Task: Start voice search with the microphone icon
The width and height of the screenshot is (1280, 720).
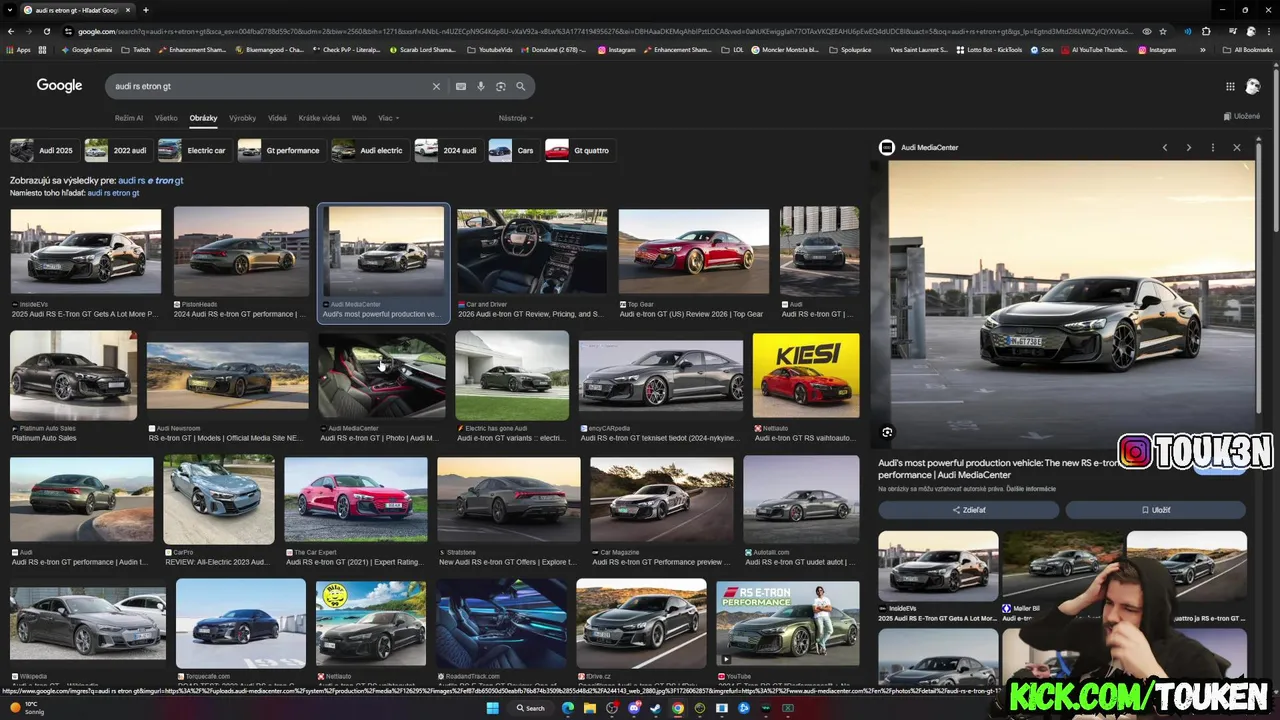Action: [x=481, y=87]
